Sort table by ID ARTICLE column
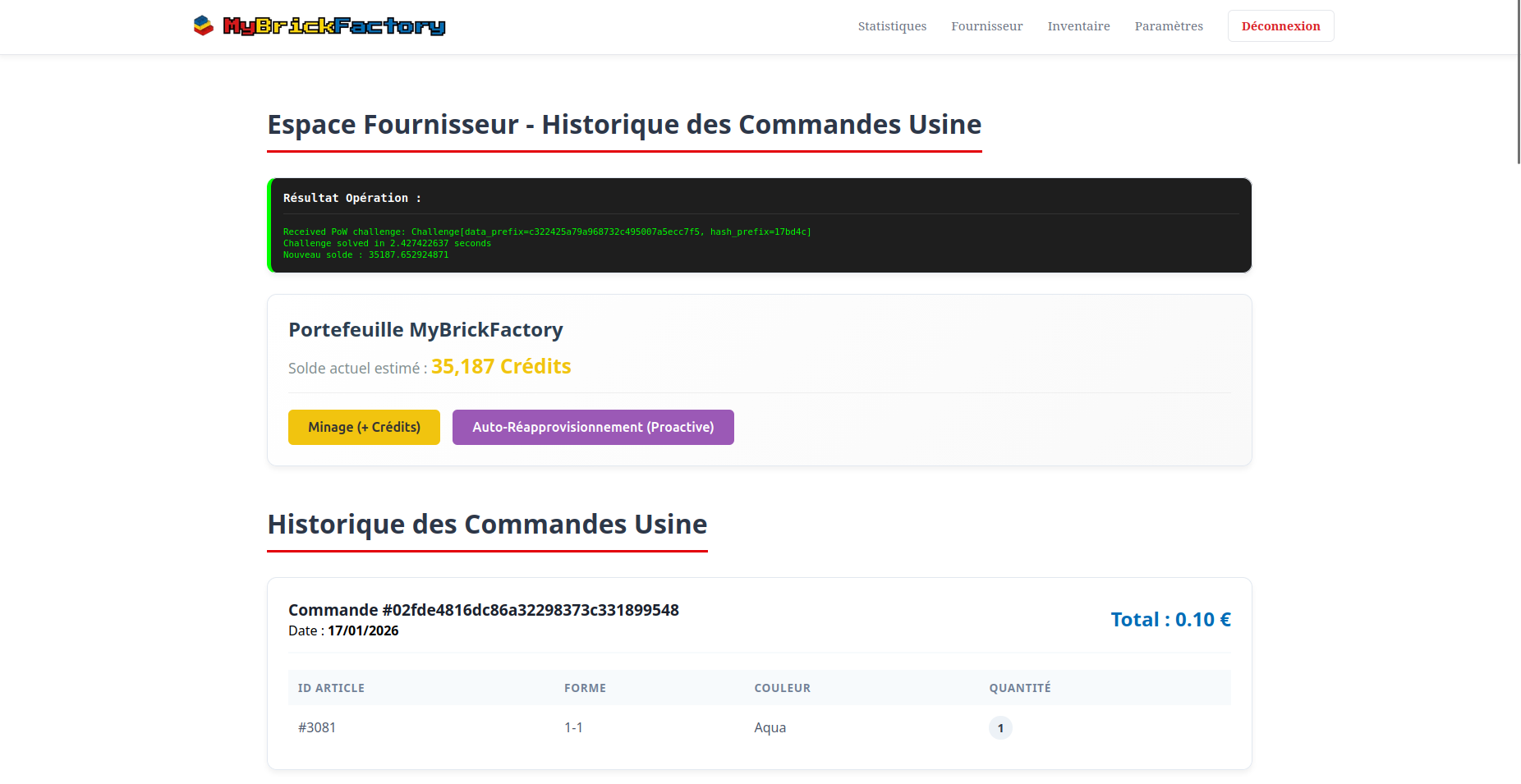The width and height of the screenshot is (1521, 784). 331,688
